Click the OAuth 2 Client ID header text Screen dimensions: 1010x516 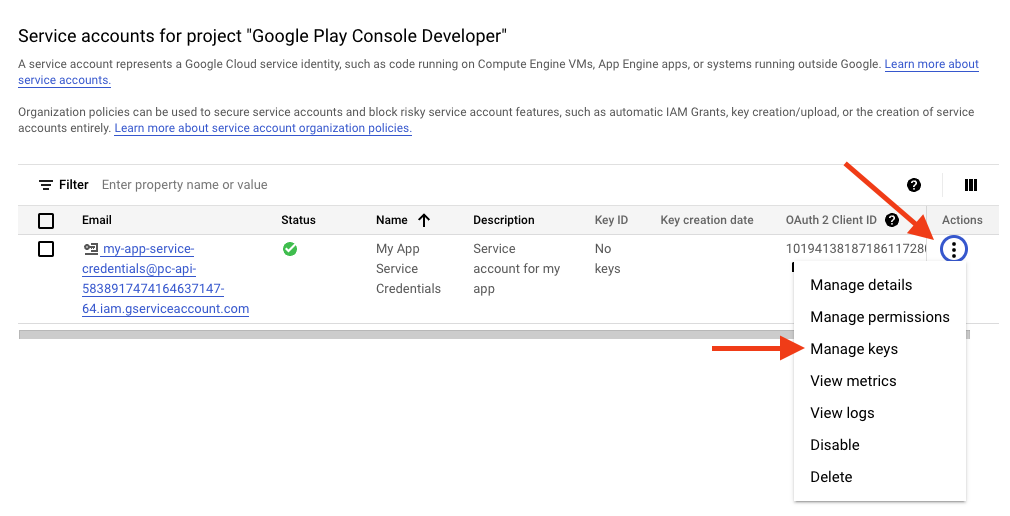[x=831, y=220]
